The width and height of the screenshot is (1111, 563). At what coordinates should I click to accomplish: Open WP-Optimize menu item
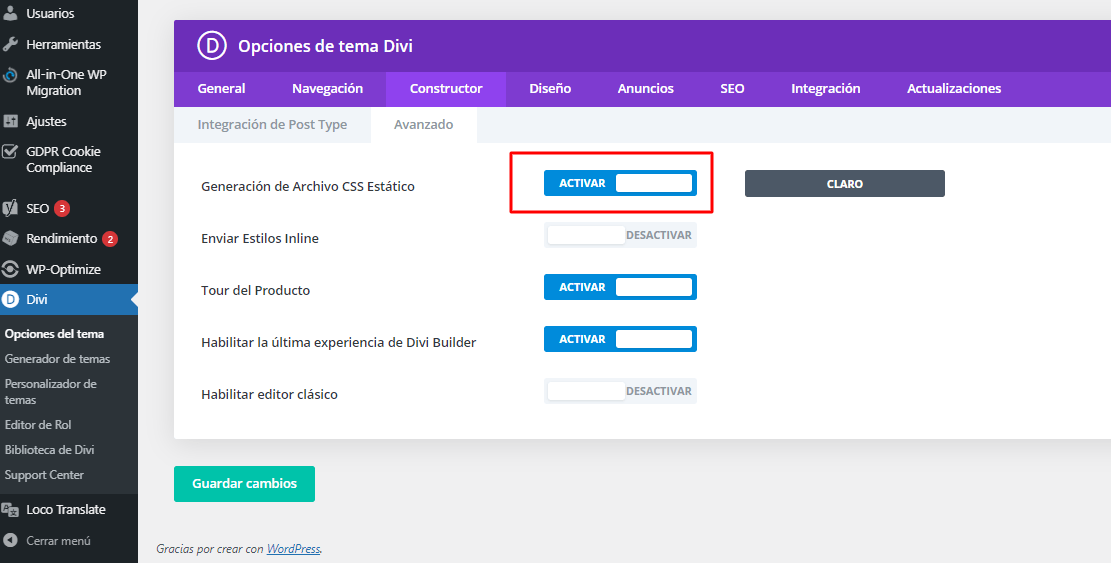pyautogui.click(x=69, y=269)
